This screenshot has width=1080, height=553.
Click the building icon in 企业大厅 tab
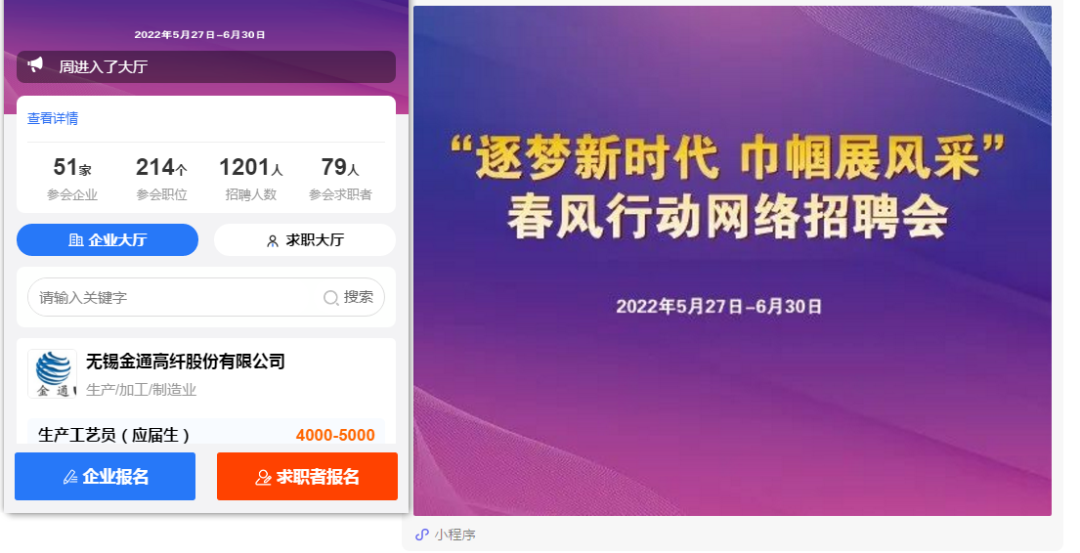tap(76, 240)
